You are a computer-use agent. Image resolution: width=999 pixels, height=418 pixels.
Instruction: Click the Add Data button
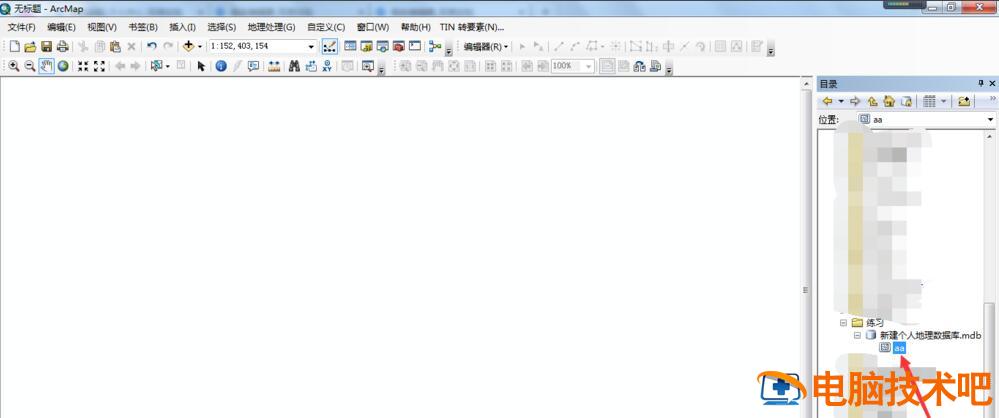188,47
